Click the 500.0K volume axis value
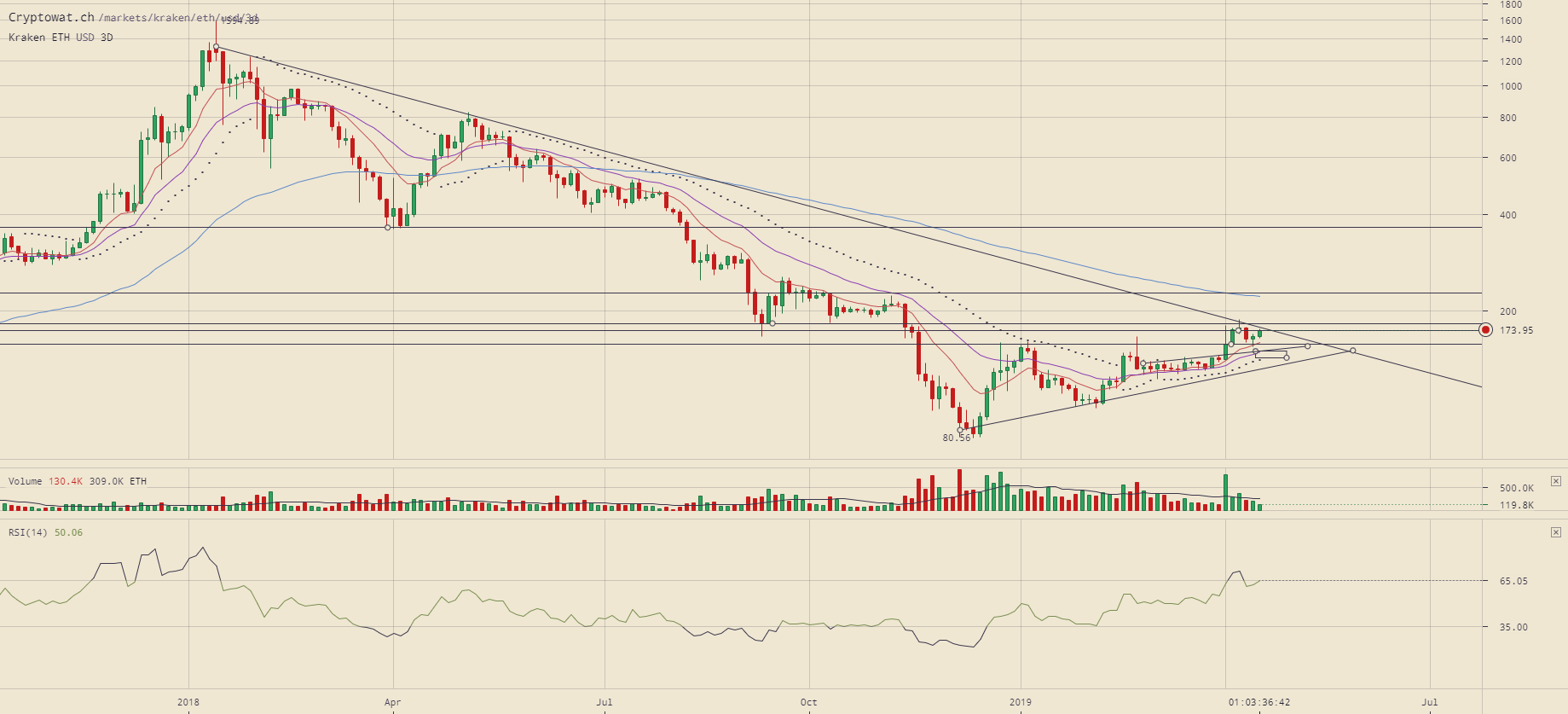The image size is (1568, 714). (1517, 488)
